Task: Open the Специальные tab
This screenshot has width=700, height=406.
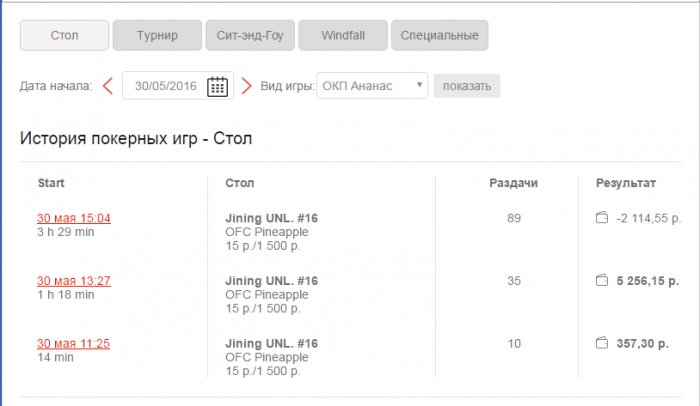Action: 439,36
